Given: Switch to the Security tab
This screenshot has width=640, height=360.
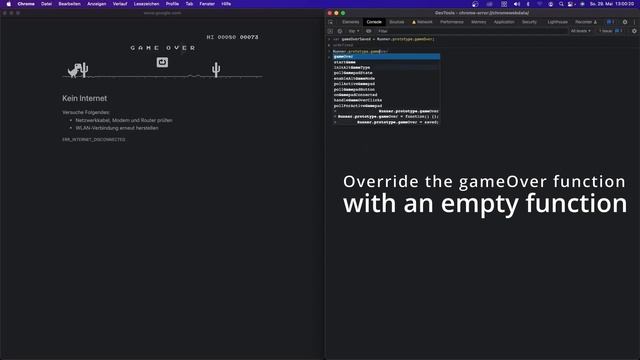Looking at the screenshot, I should click(x=529, y=22).
